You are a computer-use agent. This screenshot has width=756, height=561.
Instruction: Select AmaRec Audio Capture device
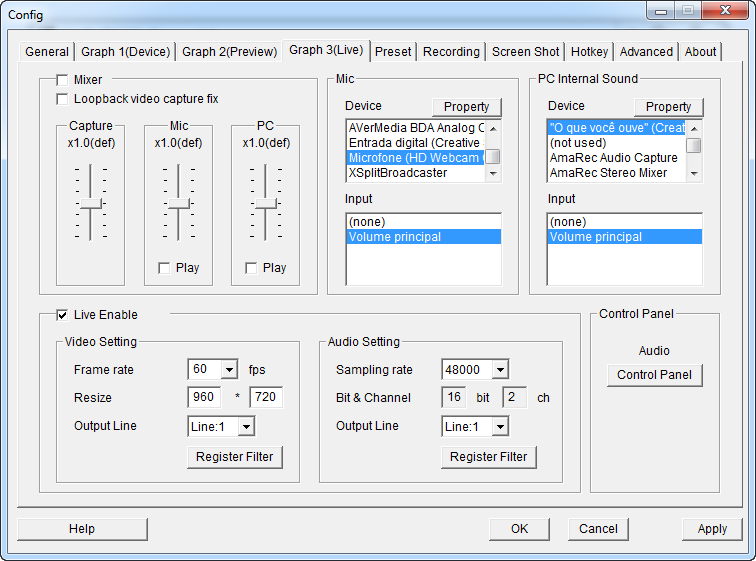click(x=617, y=158)
